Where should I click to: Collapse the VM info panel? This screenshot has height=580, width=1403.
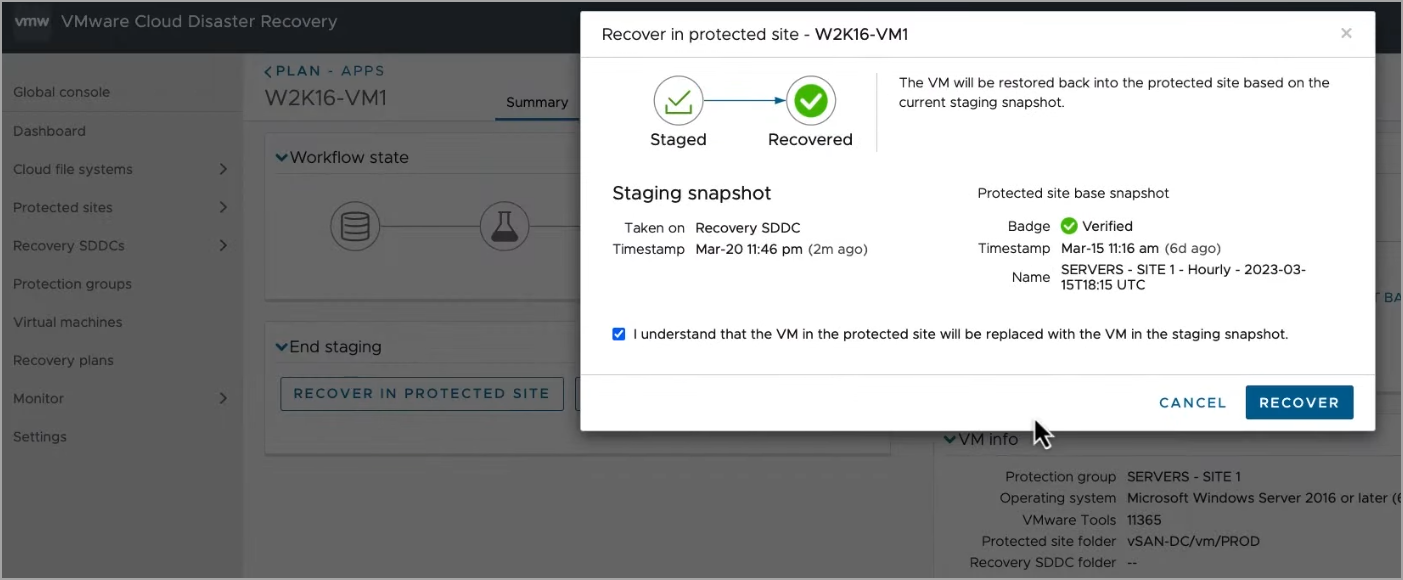pos(950,439)
